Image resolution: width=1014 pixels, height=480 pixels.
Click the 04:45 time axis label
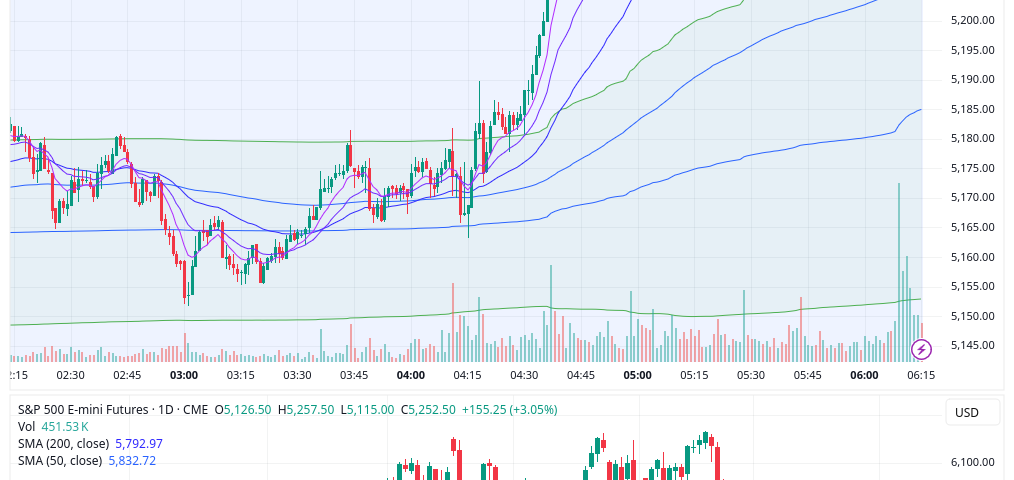[x=581, y=375]
